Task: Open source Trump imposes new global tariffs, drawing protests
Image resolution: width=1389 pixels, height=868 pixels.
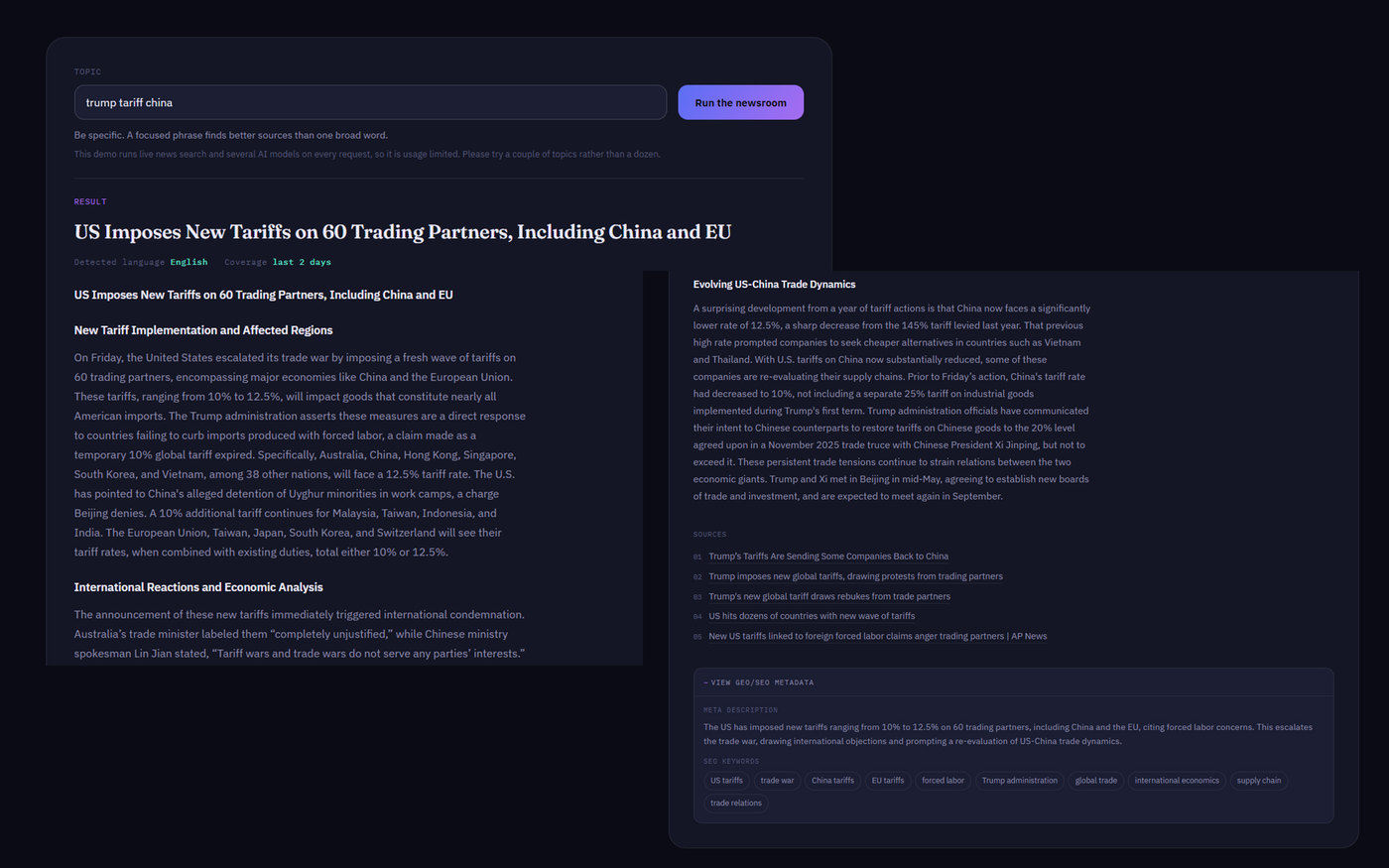Action: click(x=855, y=576)
